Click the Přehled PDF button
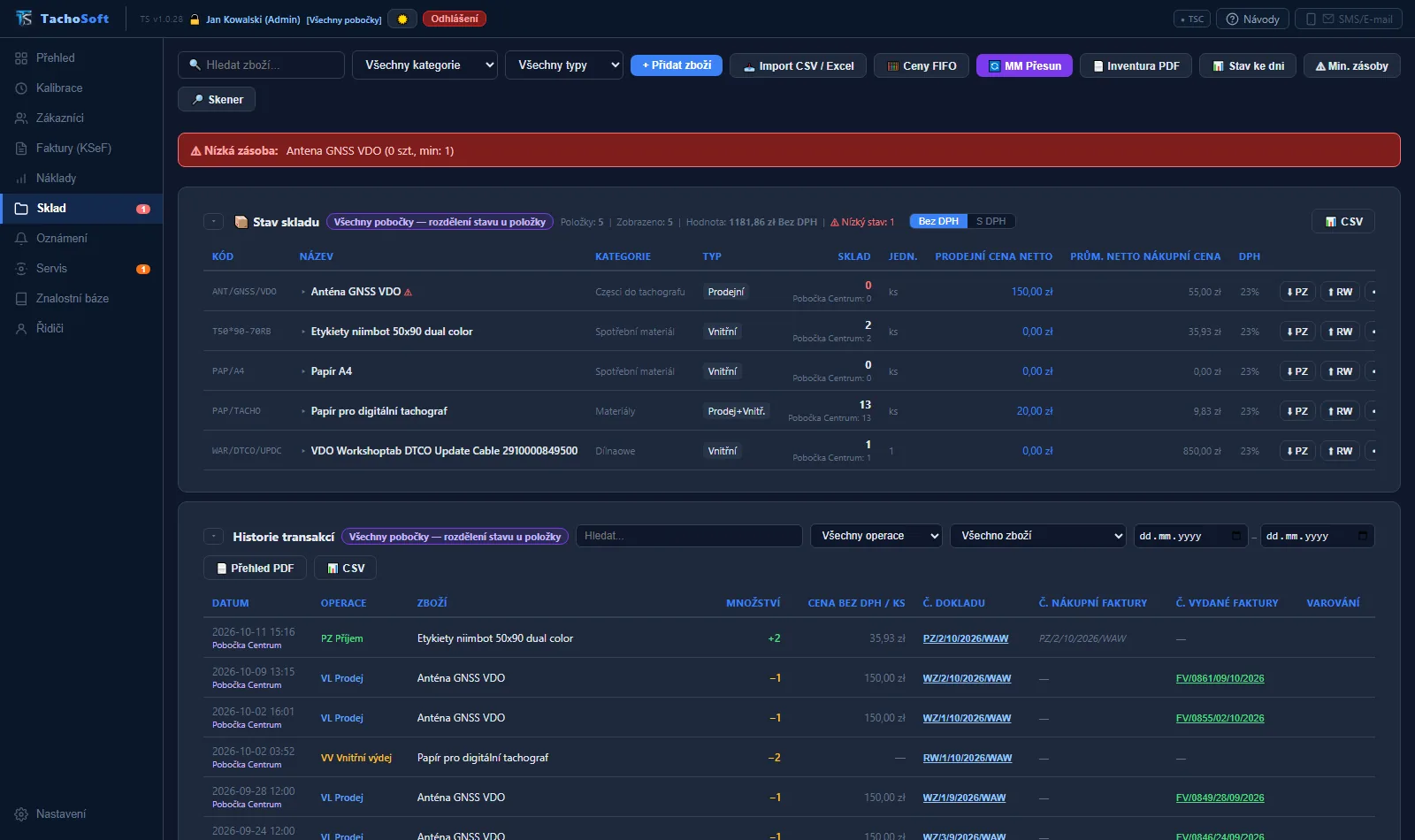Screen dimensions: 1415x840 (x=255, y=568)
